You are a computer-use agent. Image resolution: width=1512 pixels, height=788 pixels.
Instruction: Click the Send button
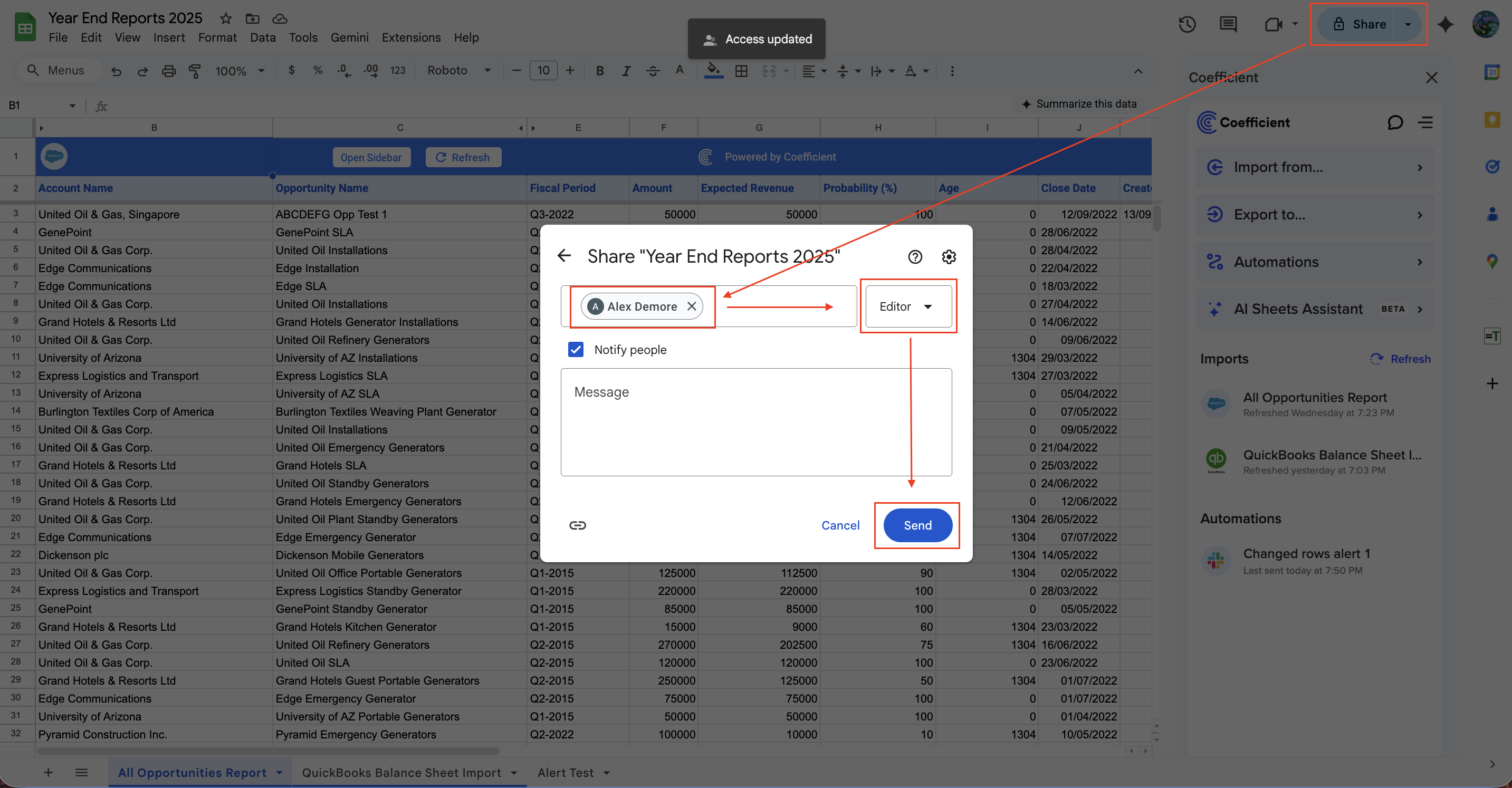pos(917,525)
